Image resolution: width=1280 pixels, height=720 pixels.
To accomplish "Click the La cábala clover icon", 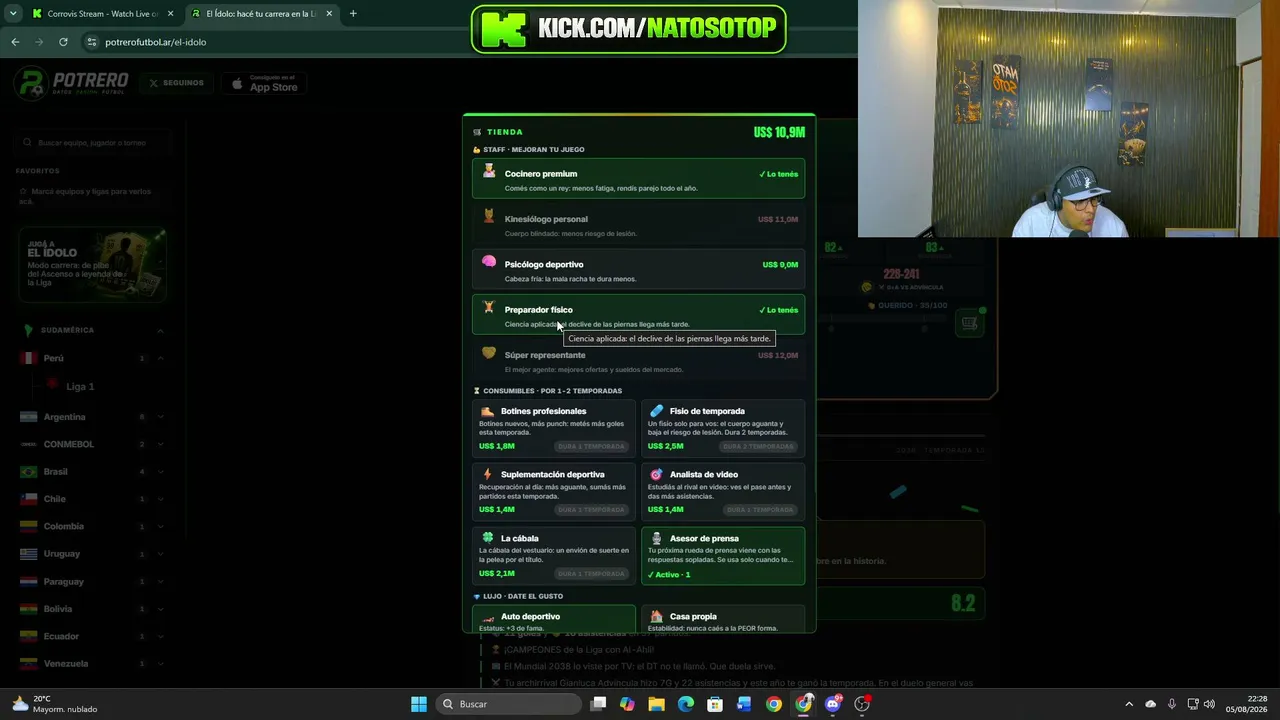I will [x=488, y=537].
